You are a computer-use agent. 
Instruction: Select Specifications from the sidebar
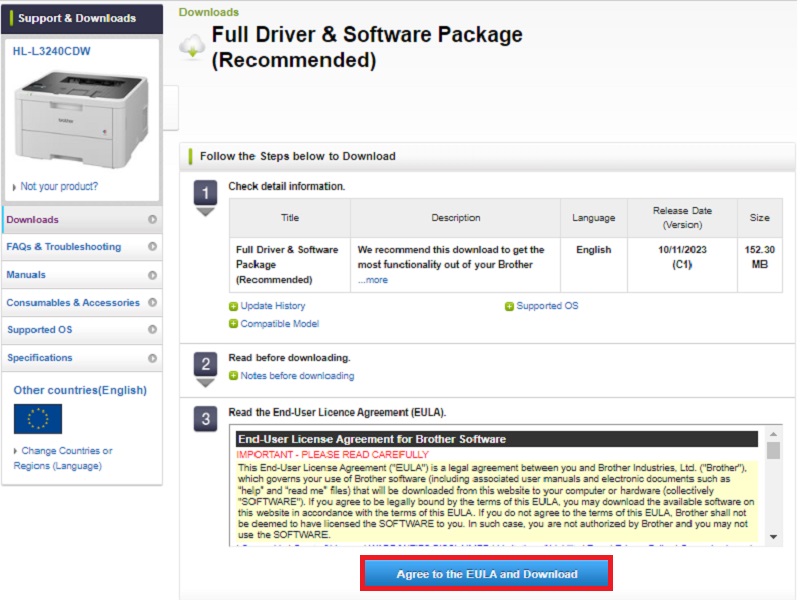click(x=40, y=358)
